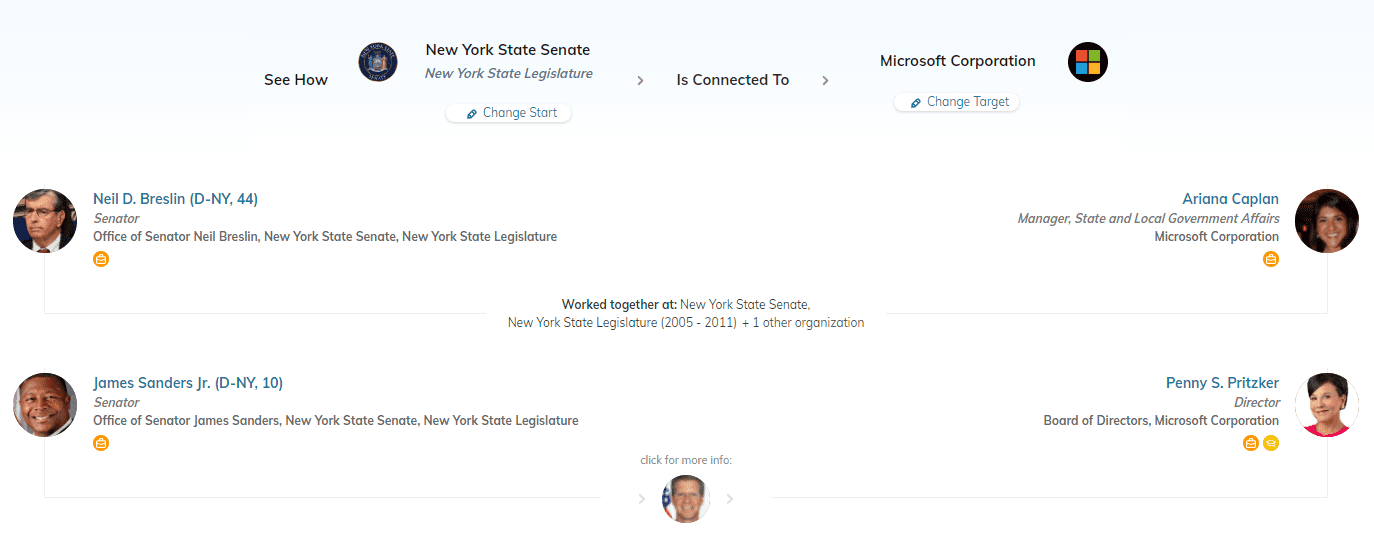Screen dimensions: 1374x534
Task: Click the orange briefcase icon under Neil D. Breslin
Action: [101, 259]
